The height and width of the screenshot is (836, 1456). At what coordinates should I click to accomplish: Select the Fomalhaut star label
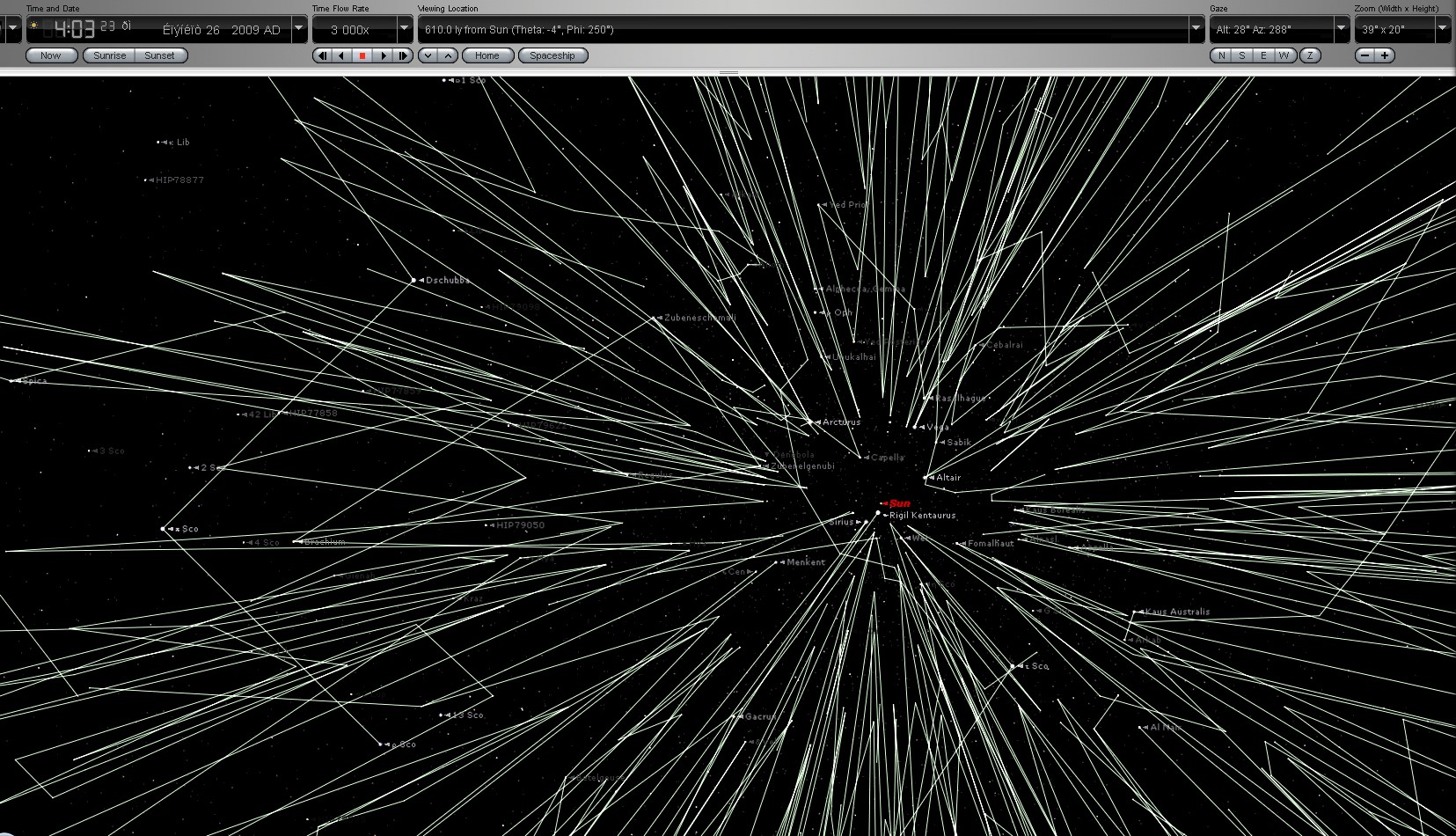point(991,544)
